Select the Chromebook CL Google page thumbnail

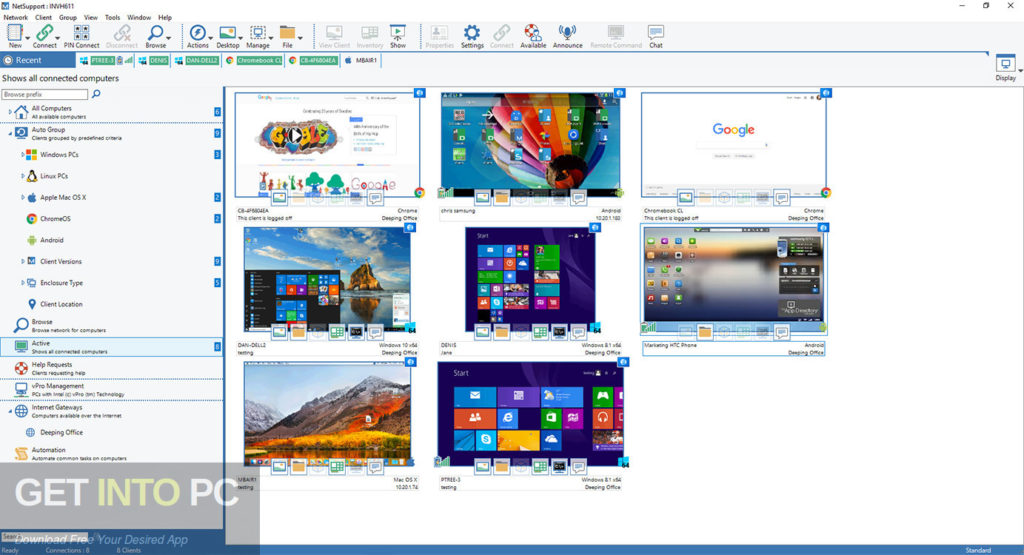[733, 145]
